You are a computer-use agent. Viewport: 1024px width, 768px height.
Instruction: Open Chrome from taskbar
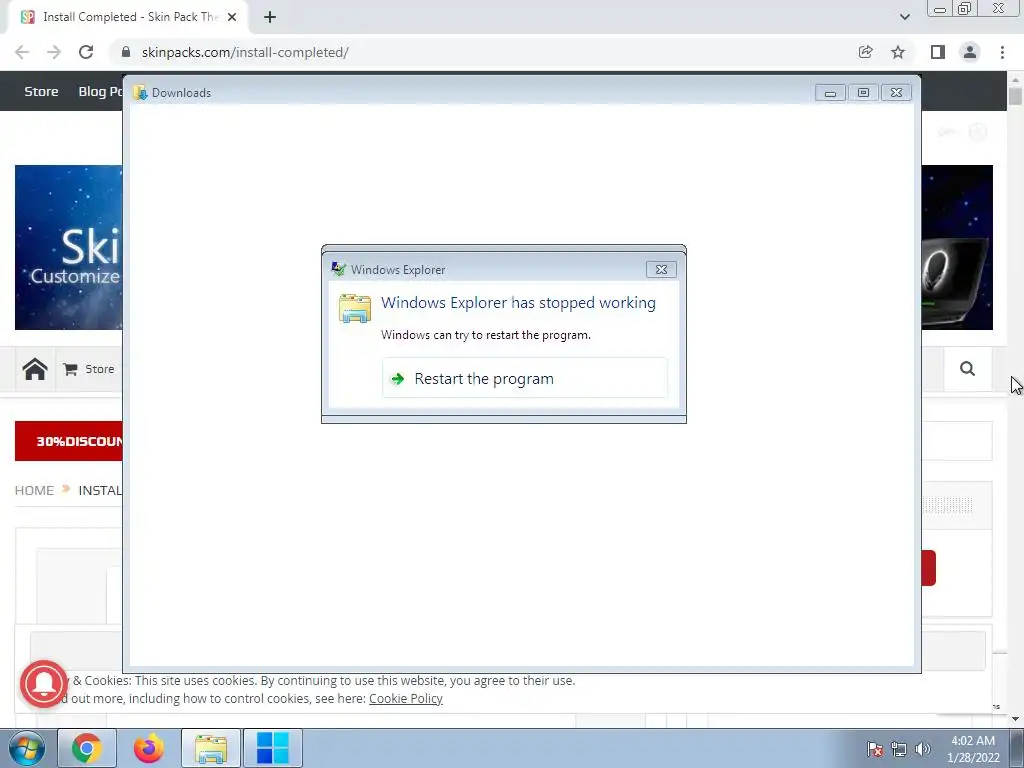tap(86, 748)
